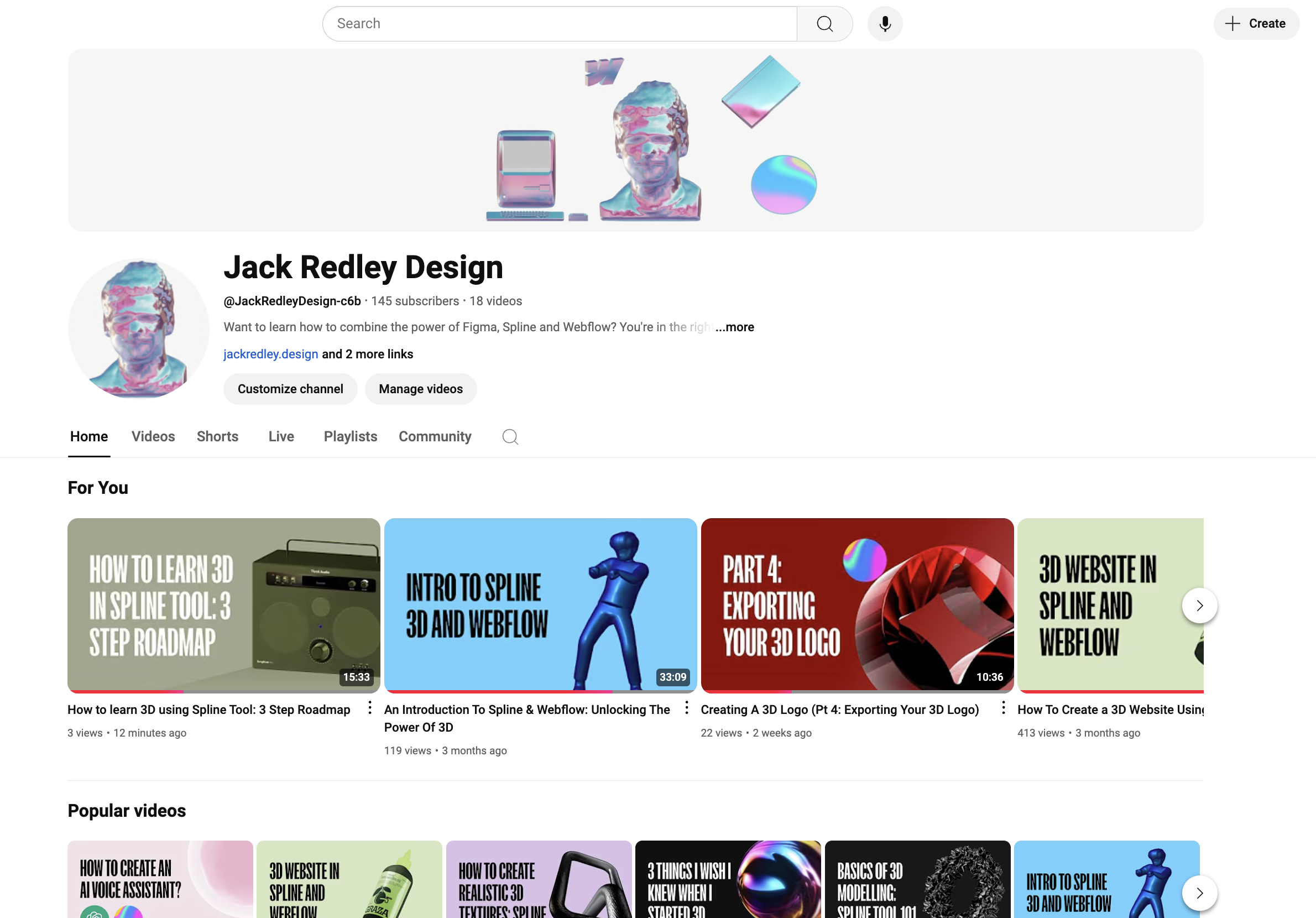Click the voice search microphone icon
Screen dimensions: 1316x918
pyautogui.click(x=884, y=24)
